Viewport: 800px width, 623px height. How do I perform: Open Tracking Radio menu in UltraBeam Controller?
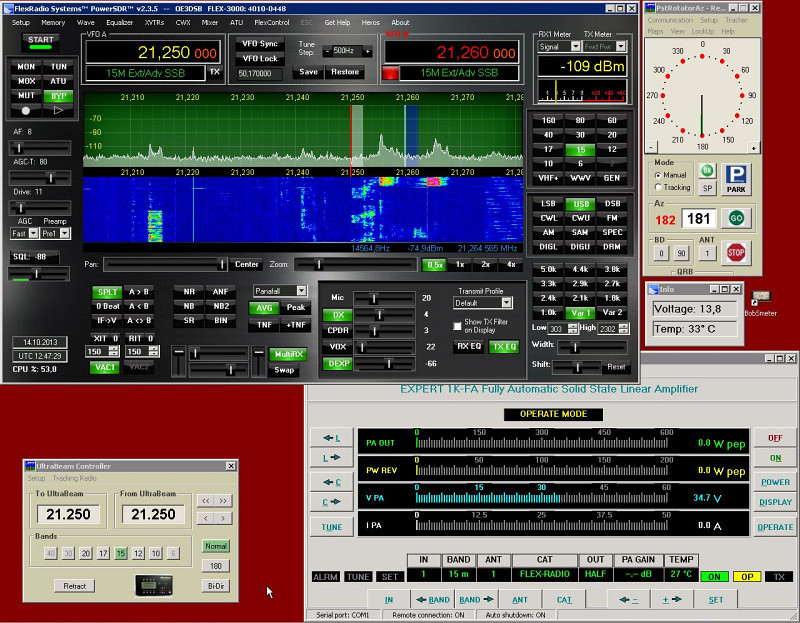[x=74, y=478]
